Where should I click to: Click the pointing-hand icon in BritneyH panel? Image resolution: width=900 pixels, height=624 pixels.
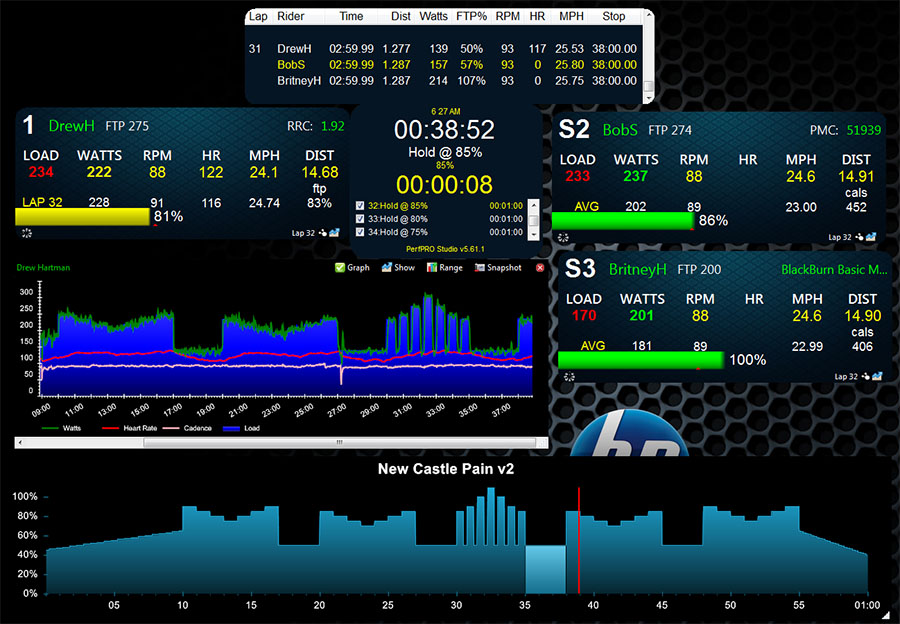click(x=866, y=377)
